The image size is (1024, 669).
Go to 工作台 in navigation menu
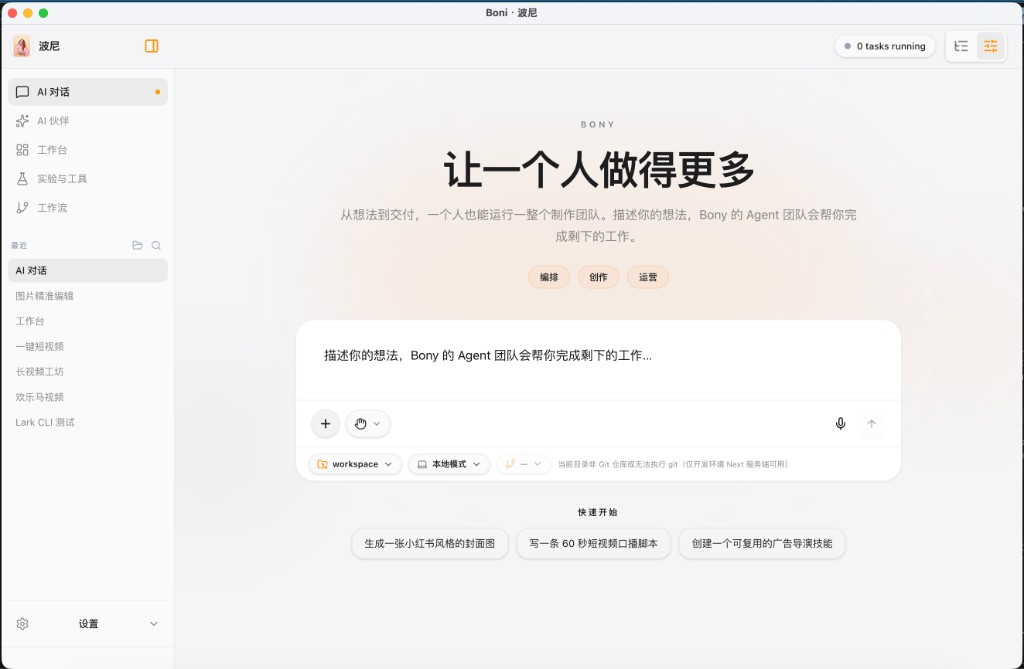point(88,150)
